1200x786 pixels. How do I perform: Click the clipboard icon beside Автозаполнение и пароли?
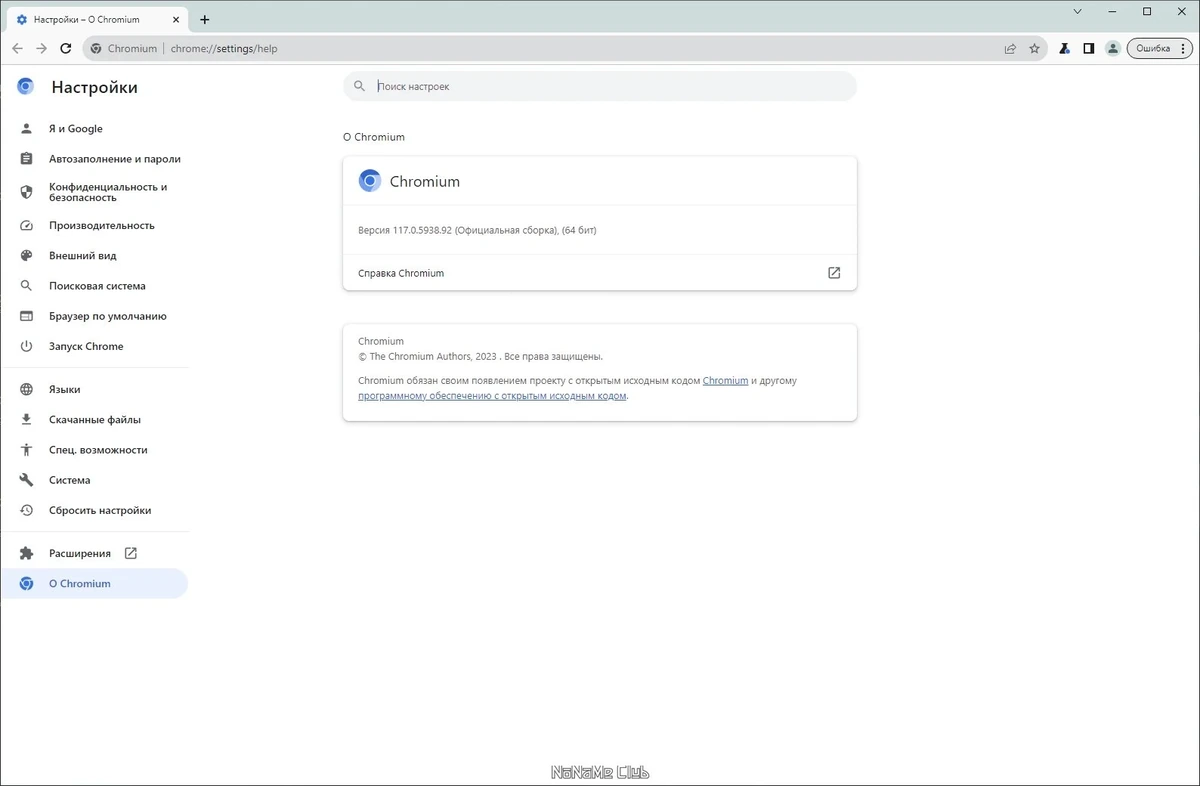(27, 159)
